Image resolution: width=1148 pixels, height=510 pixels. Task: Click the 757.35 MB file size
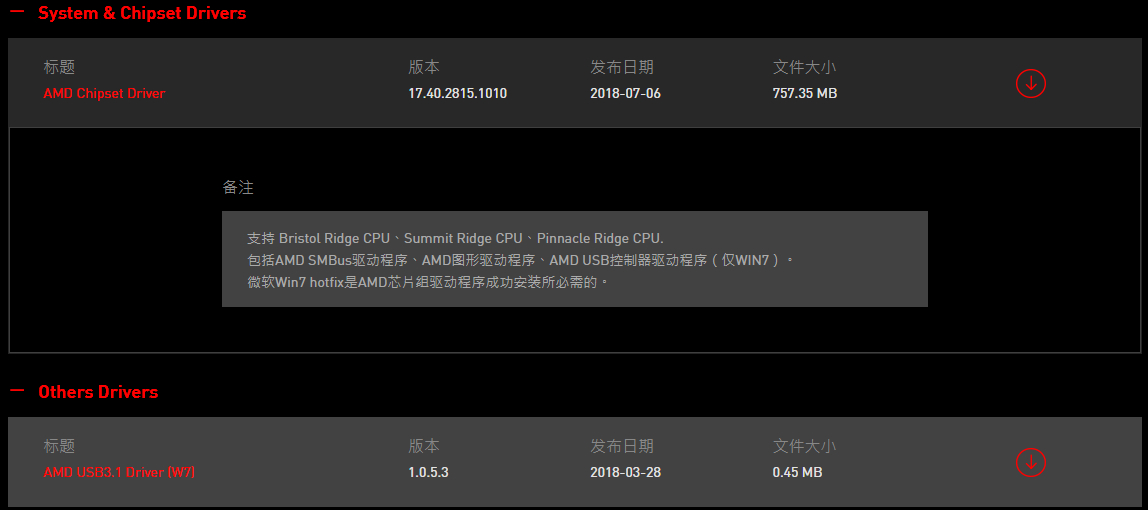(805, 94)
